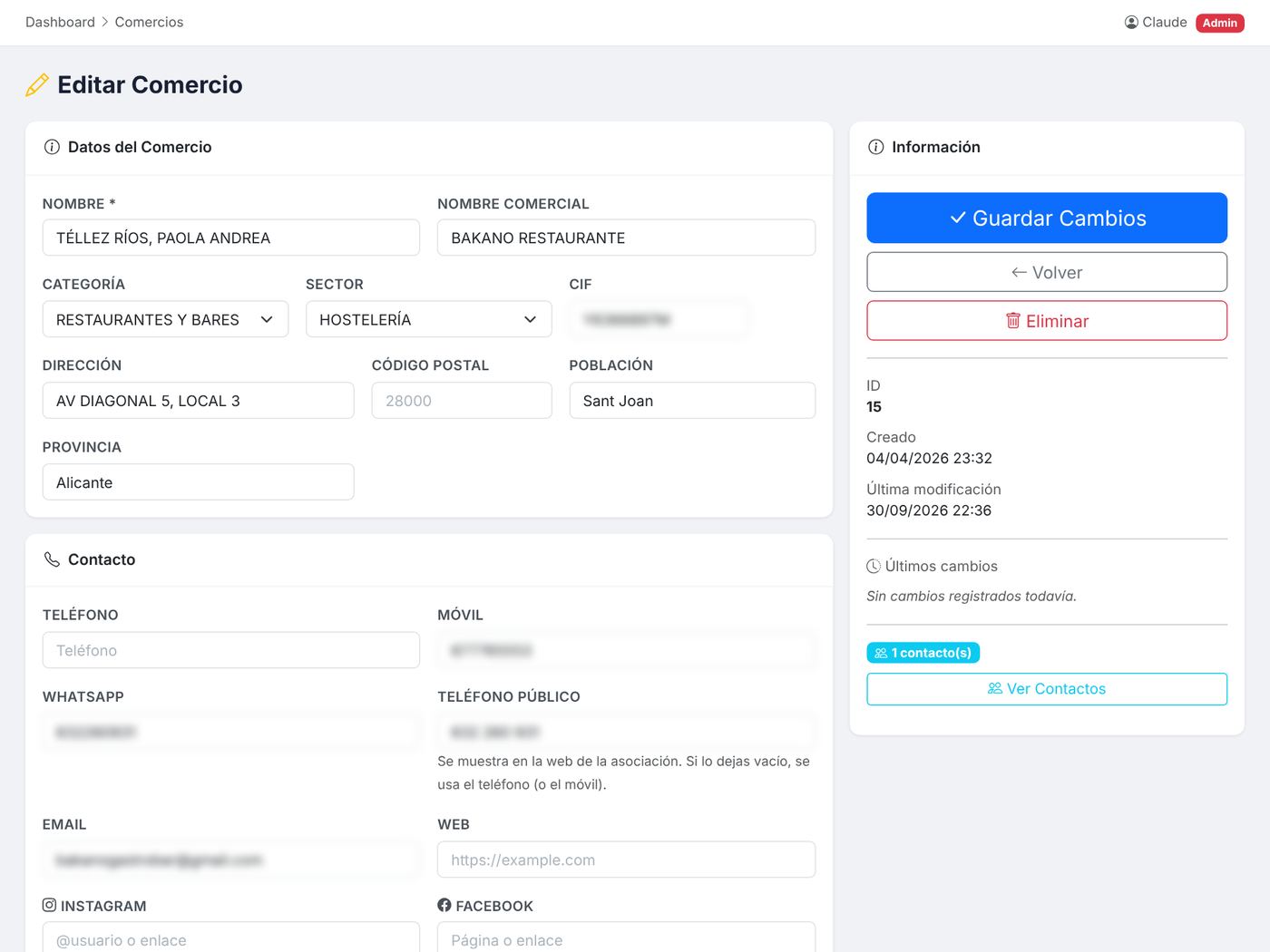Edit the Población field
1270x952 pixels.
click(692, 401)
